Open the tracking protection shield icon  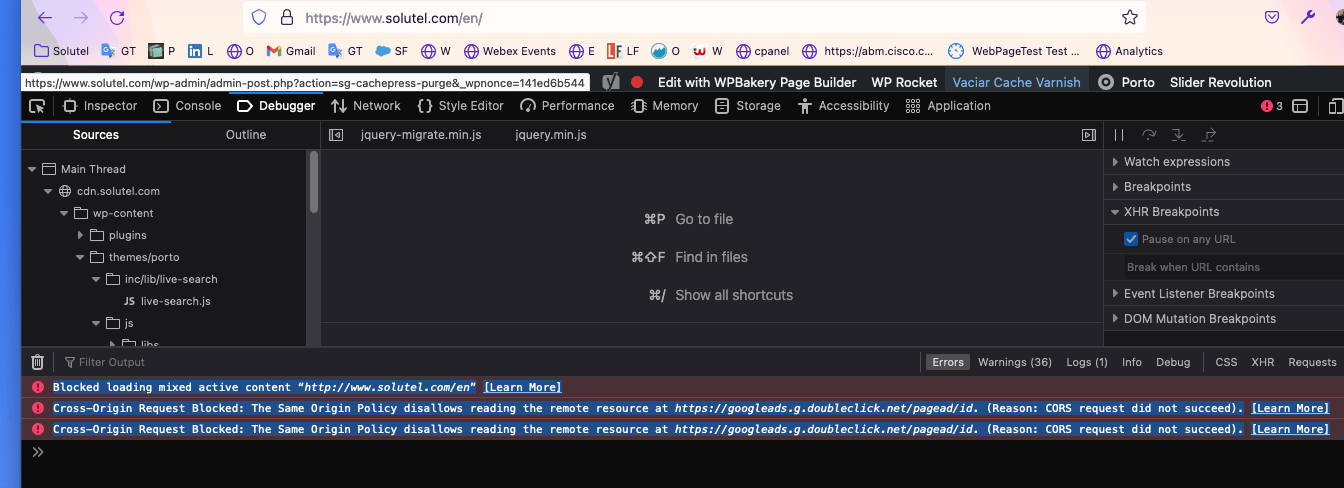tap(259, 17)
